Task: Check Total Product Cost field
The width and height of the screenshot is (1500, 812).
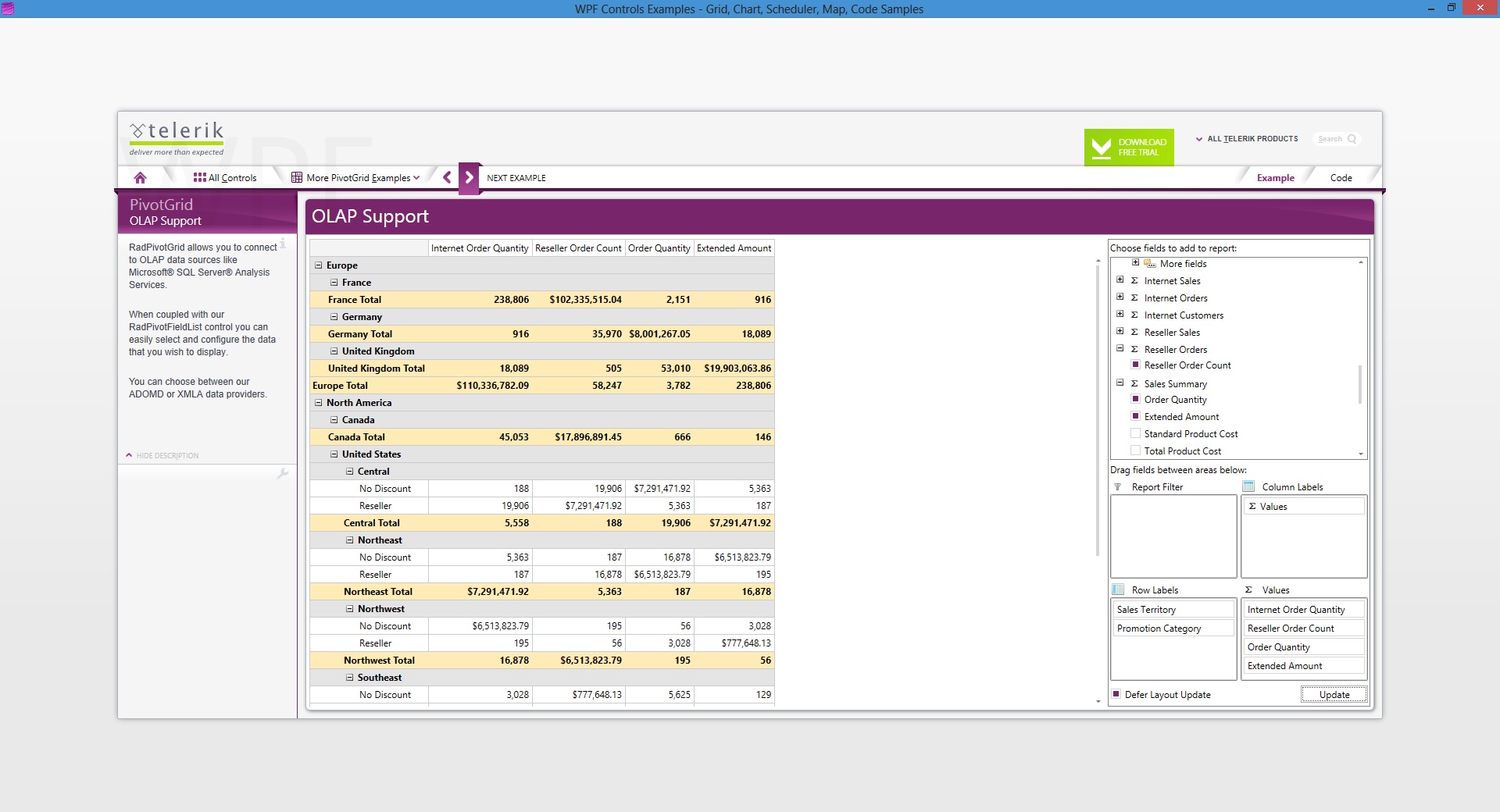Action: point(1136,451)
